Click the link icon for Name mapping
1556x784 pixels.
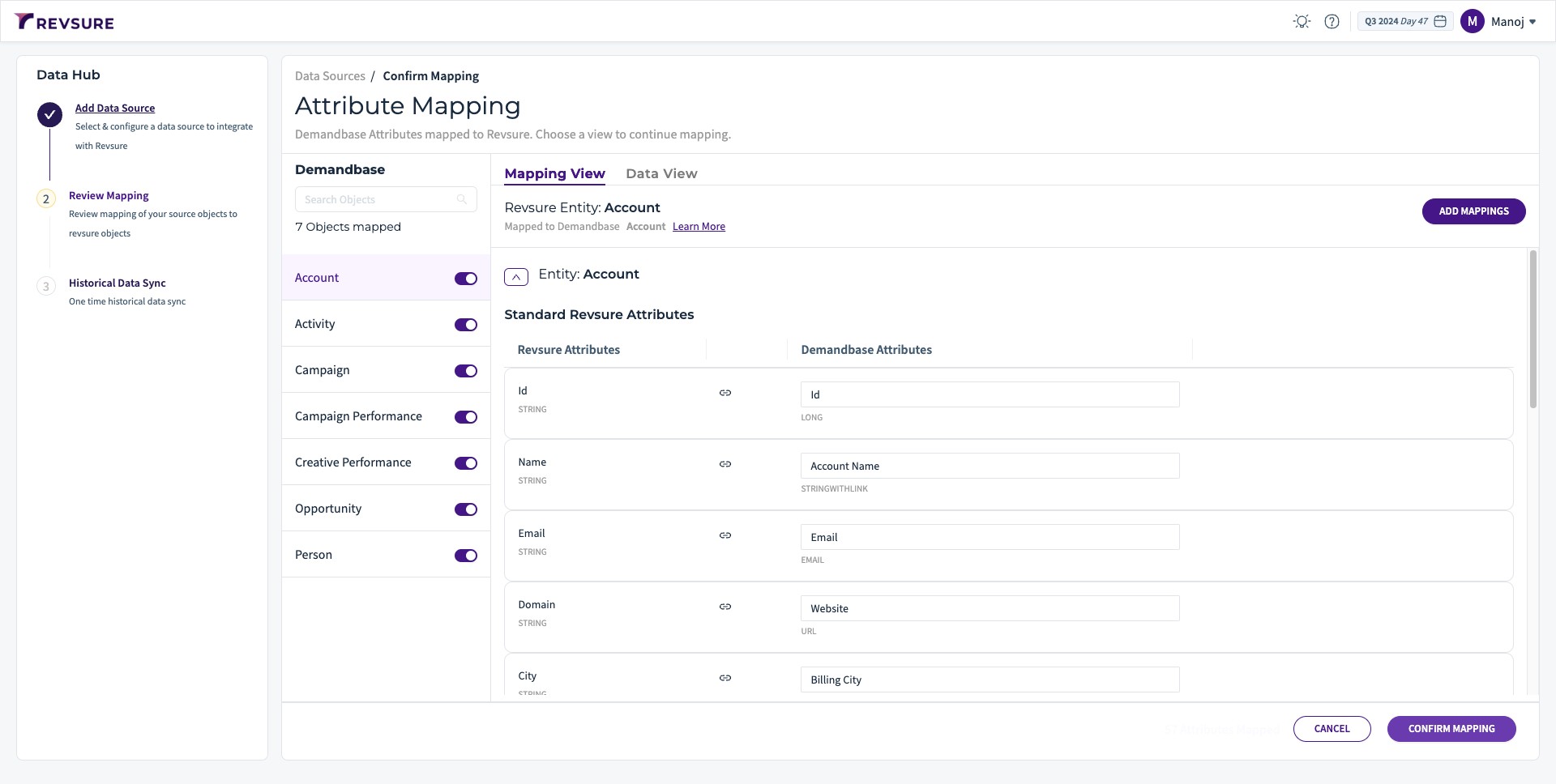coord(725,464)
